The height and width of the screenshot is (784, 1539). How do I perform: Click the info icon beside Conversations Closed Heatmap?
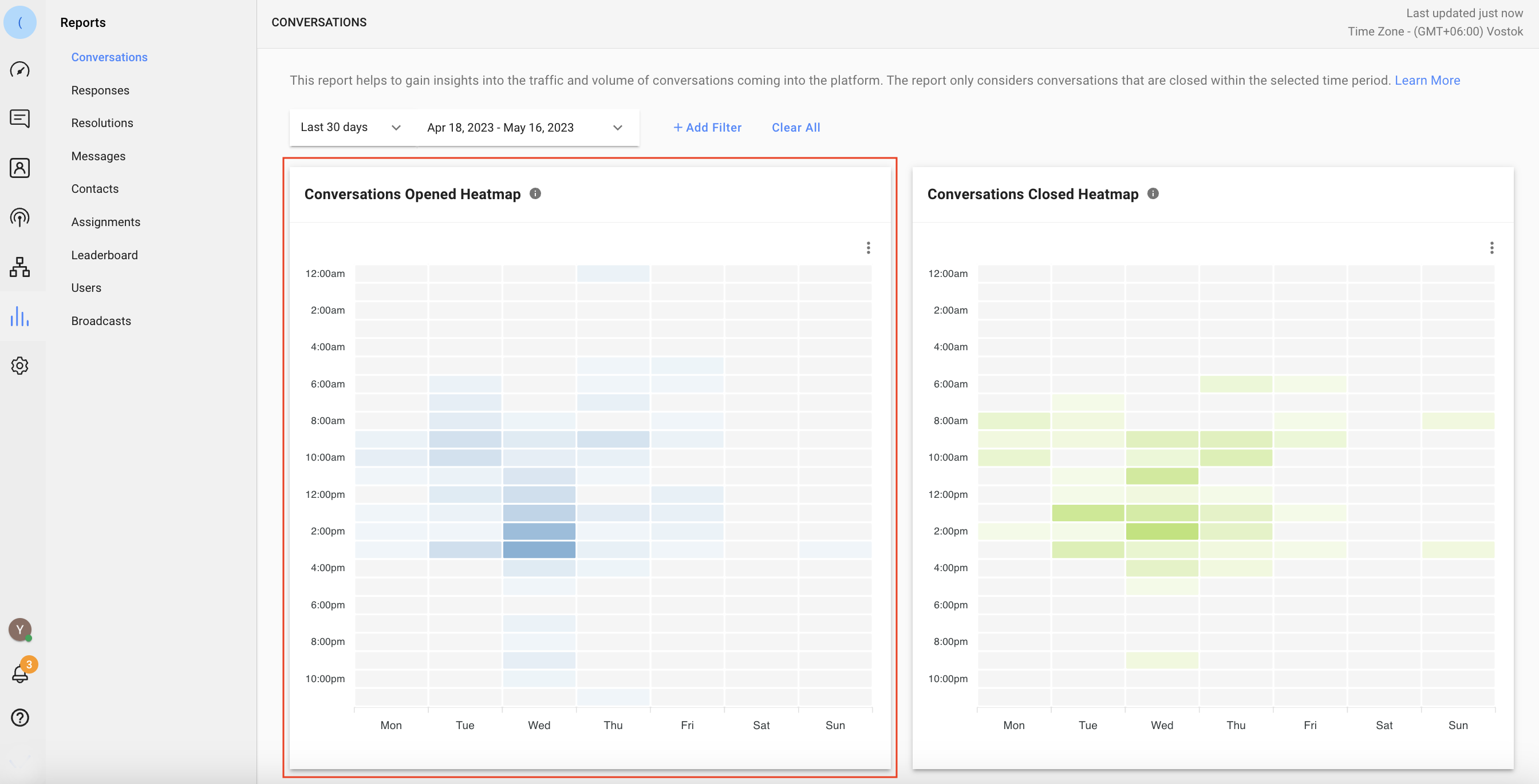(x=1153, y=193)
